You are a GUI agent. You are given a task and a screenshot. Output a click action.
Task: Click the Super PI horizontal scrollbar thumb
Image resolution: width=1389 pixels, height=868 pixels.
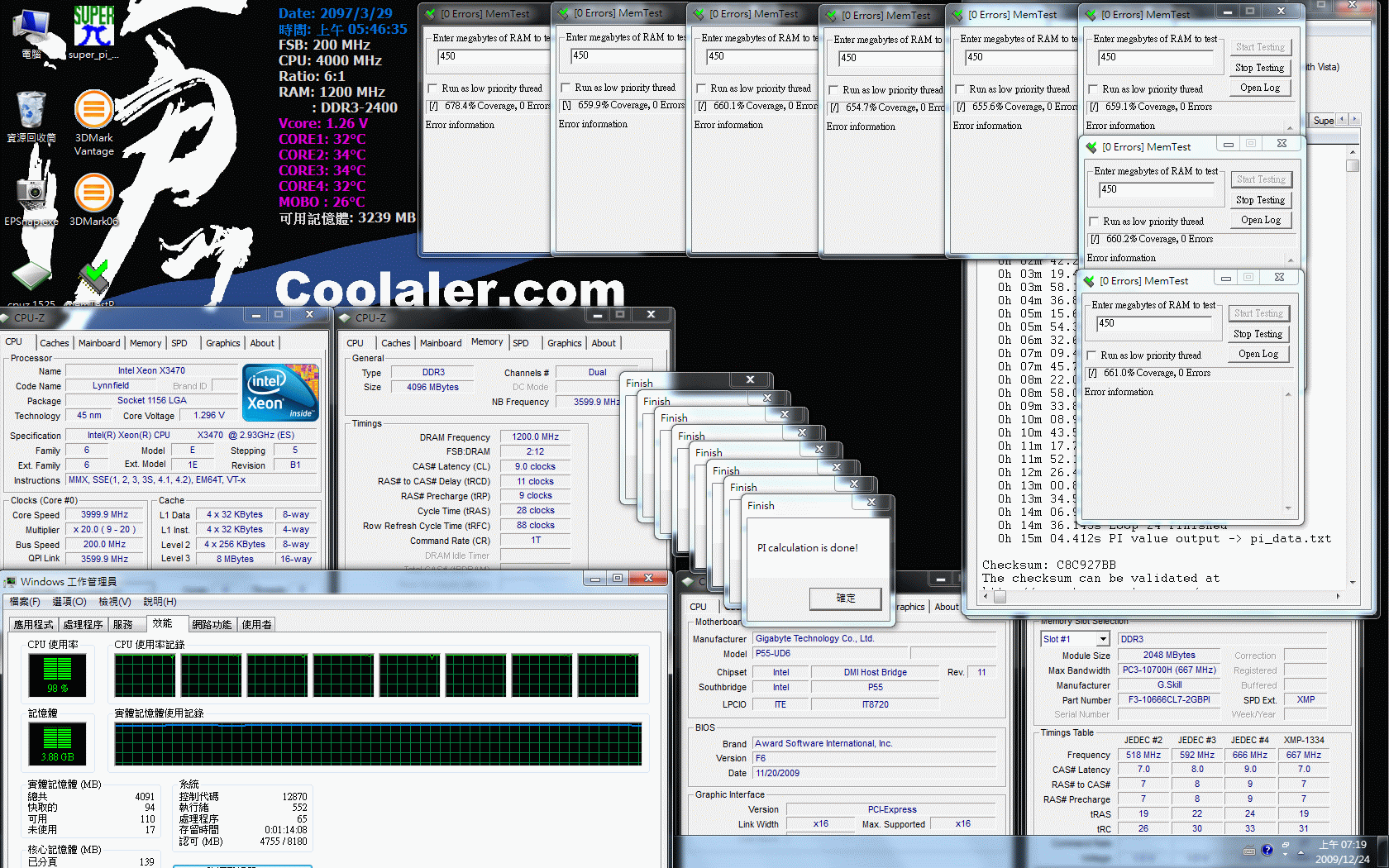[1000, 596]
